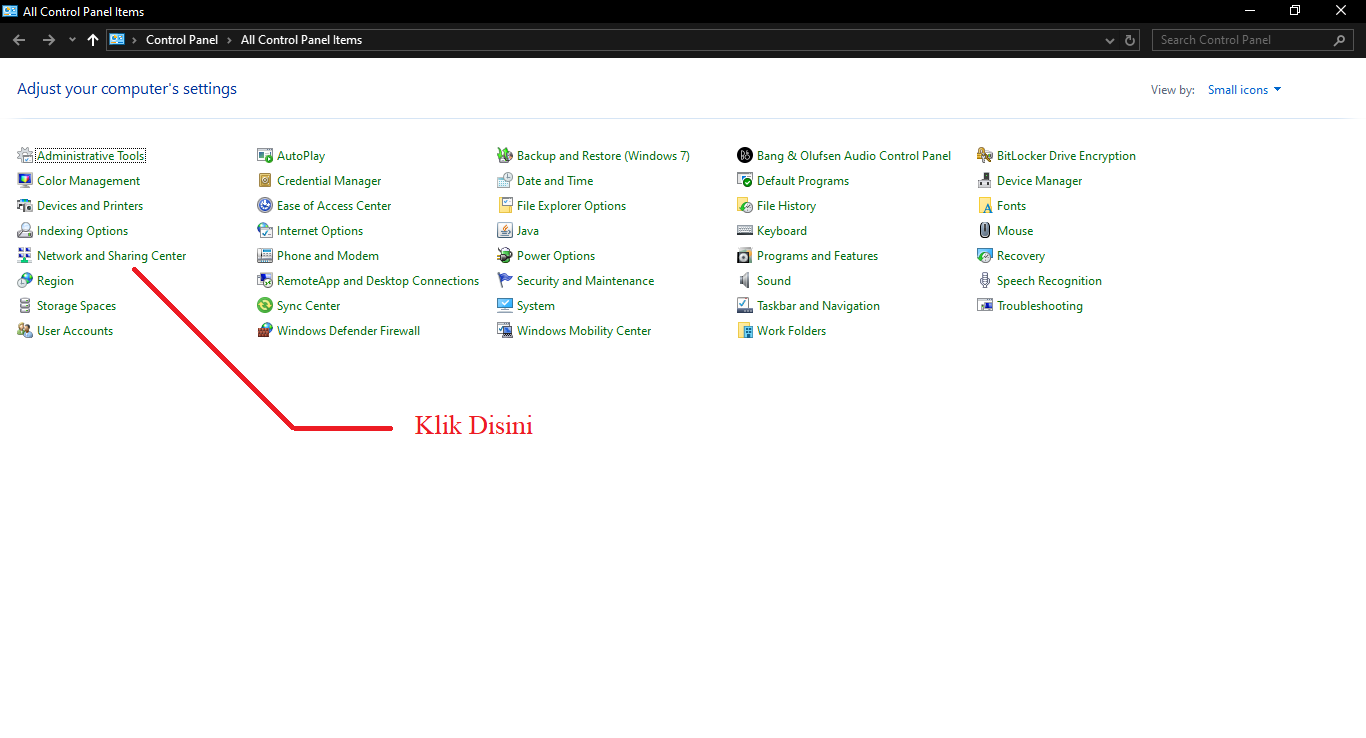Screen dimensions: 1366x738
Task: Open the Recovery link
Action: 1021,256
